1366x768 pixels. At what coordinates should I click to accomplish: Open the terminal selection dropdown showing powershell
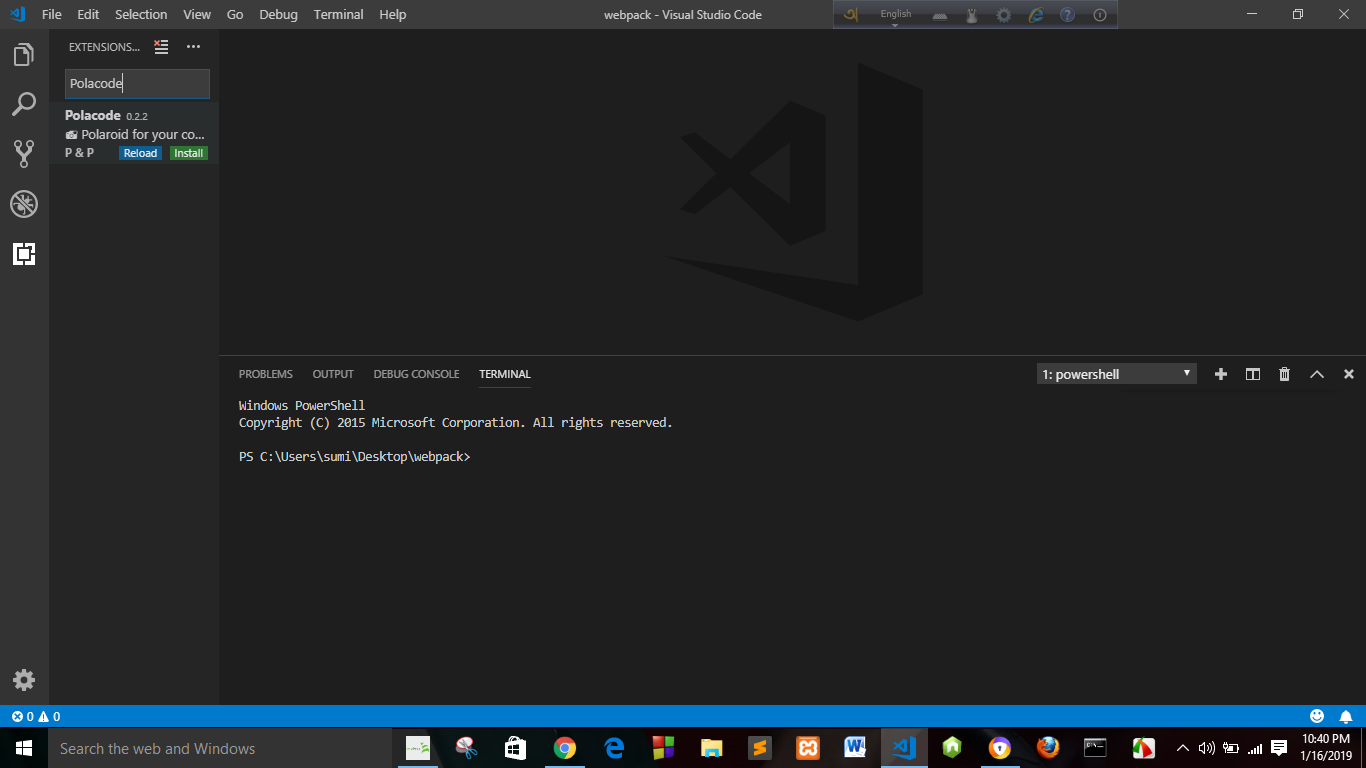1116,373
